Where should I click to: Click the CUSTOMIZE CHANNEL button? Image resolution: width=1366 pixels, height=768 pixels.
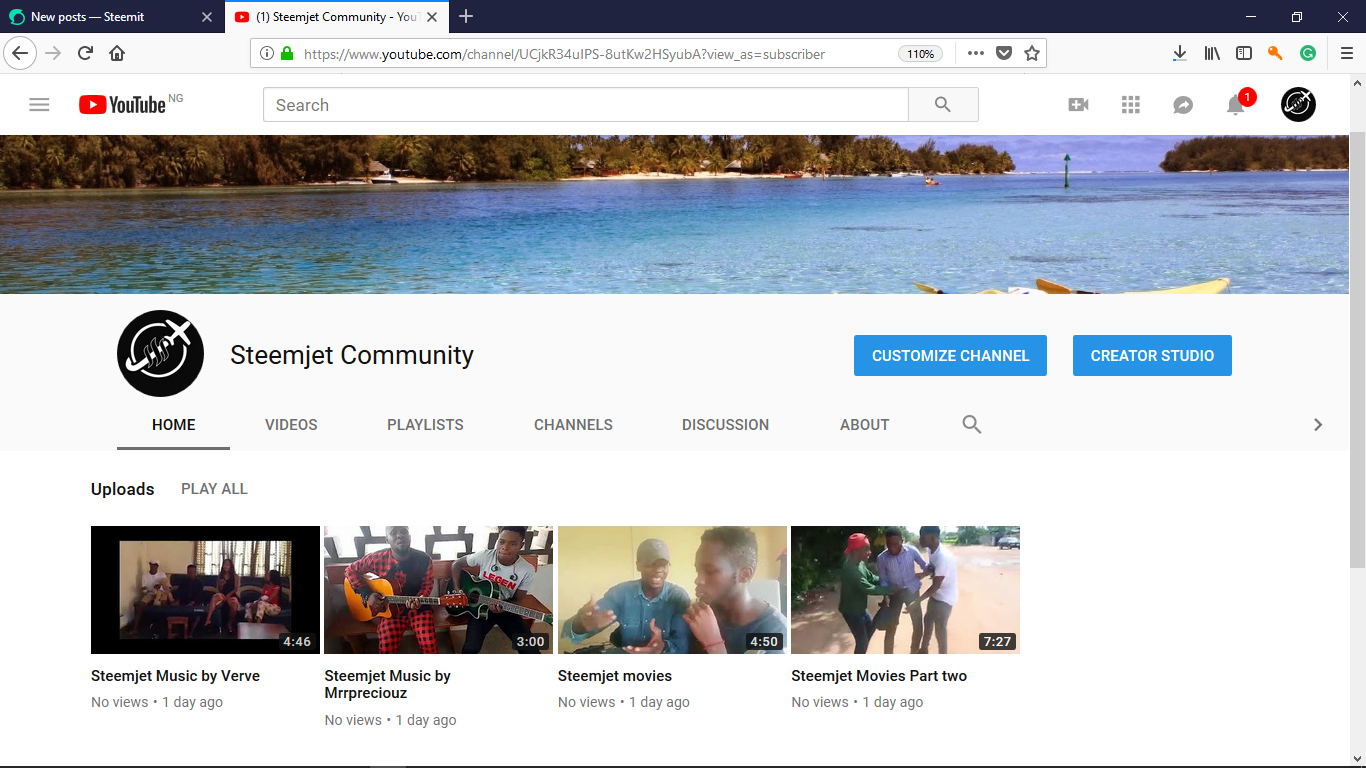(950, 355)
